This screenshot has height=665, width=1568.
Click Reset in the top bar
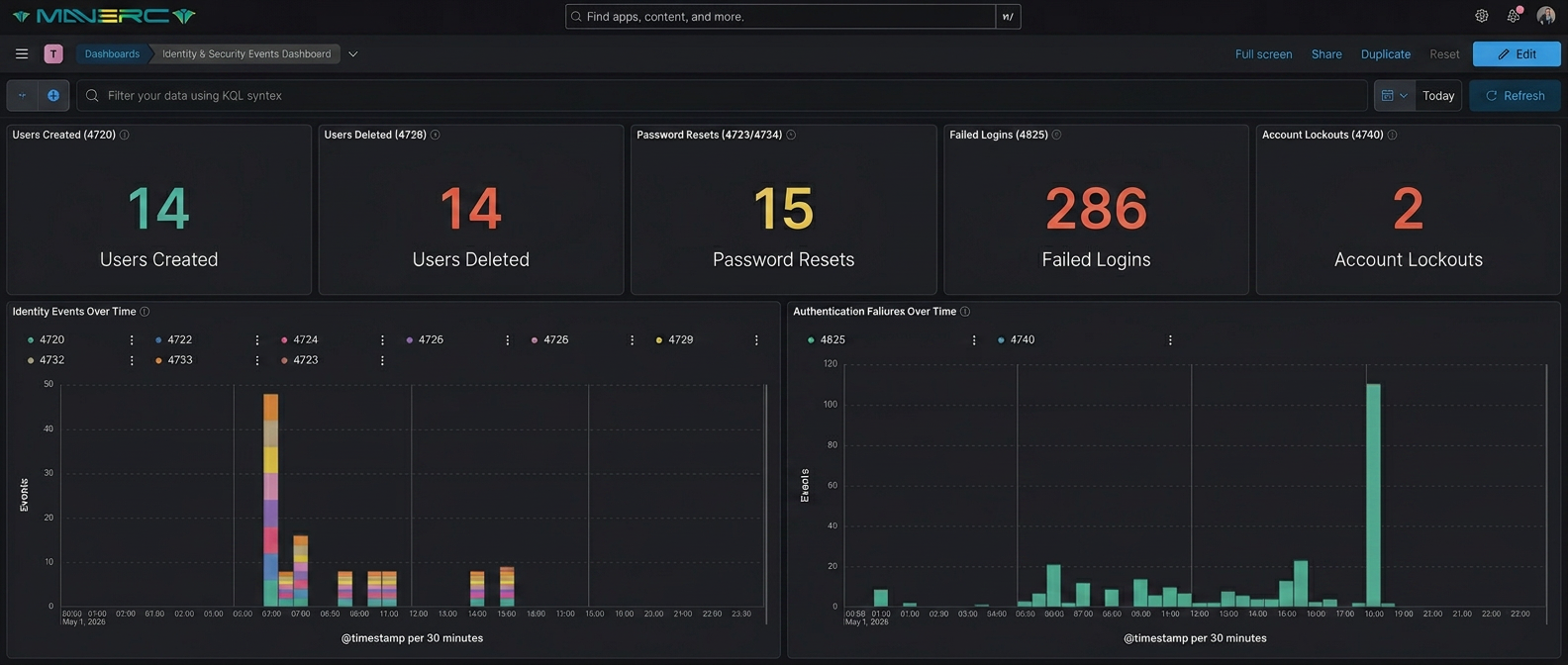point(1444,54)
